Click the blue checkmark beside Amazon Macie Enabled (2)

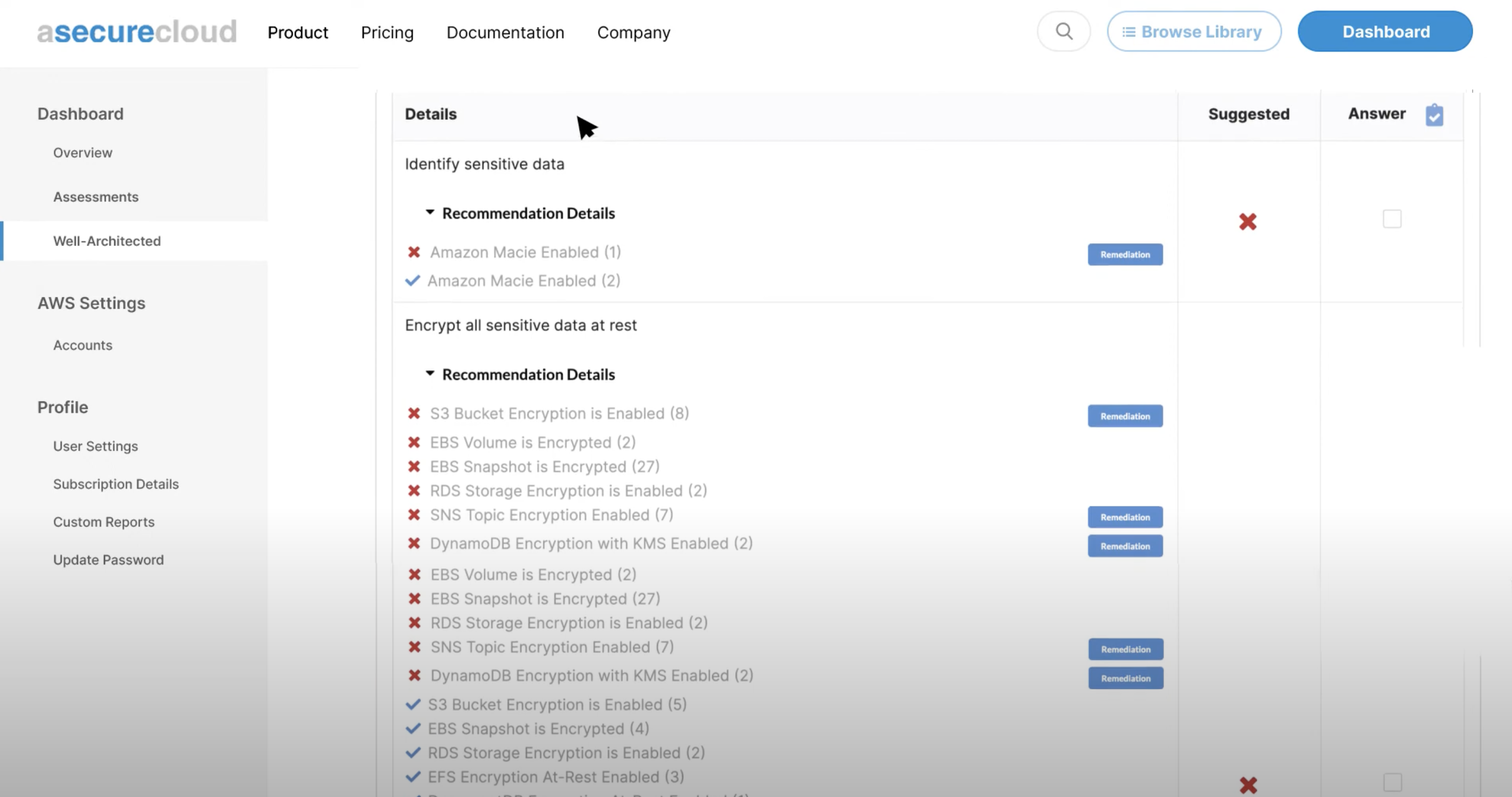click(x=413, y=281)
